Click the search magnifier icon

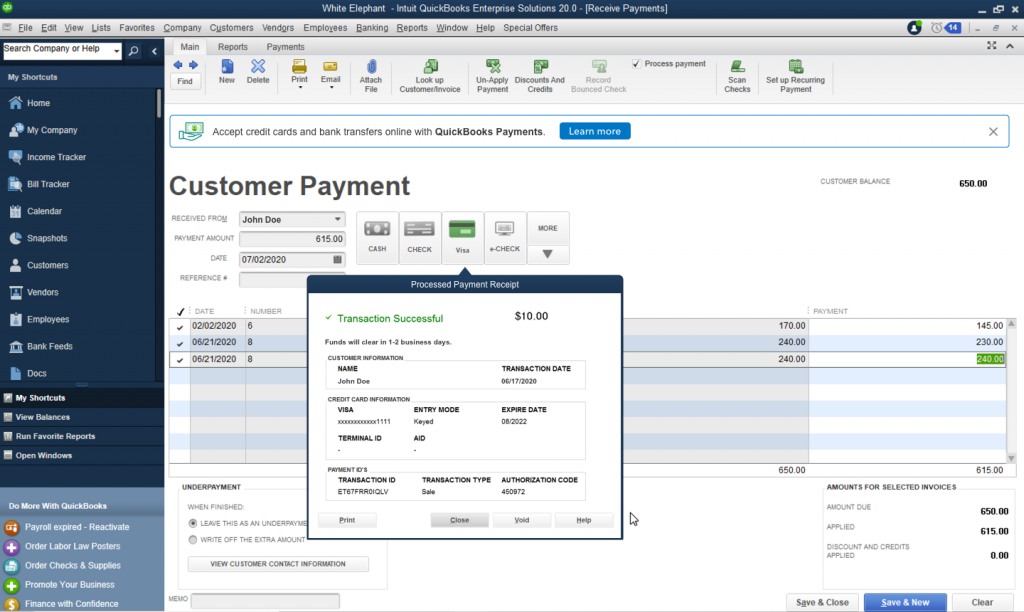(133, 51)
